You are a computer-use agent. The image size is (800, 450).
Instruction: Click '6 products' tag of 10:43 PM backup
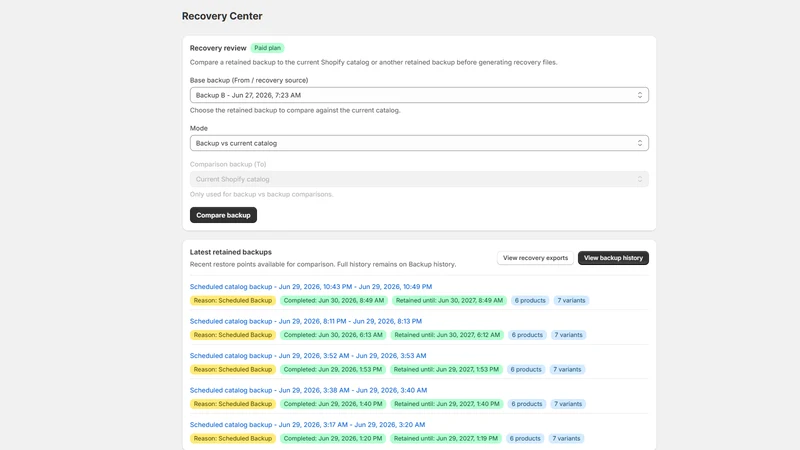530,301
